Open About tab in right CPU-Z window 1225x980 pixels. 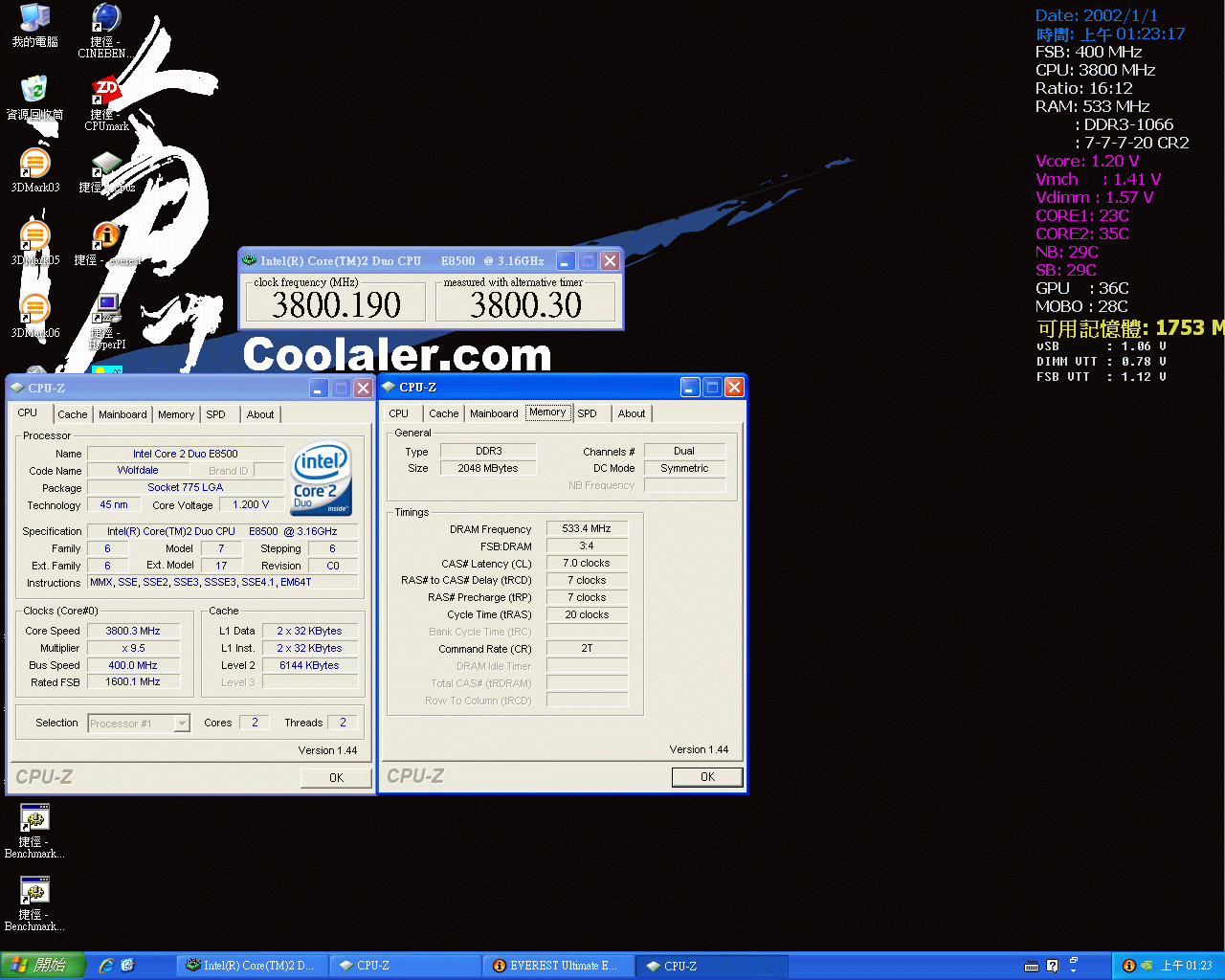tap(632, 413)
